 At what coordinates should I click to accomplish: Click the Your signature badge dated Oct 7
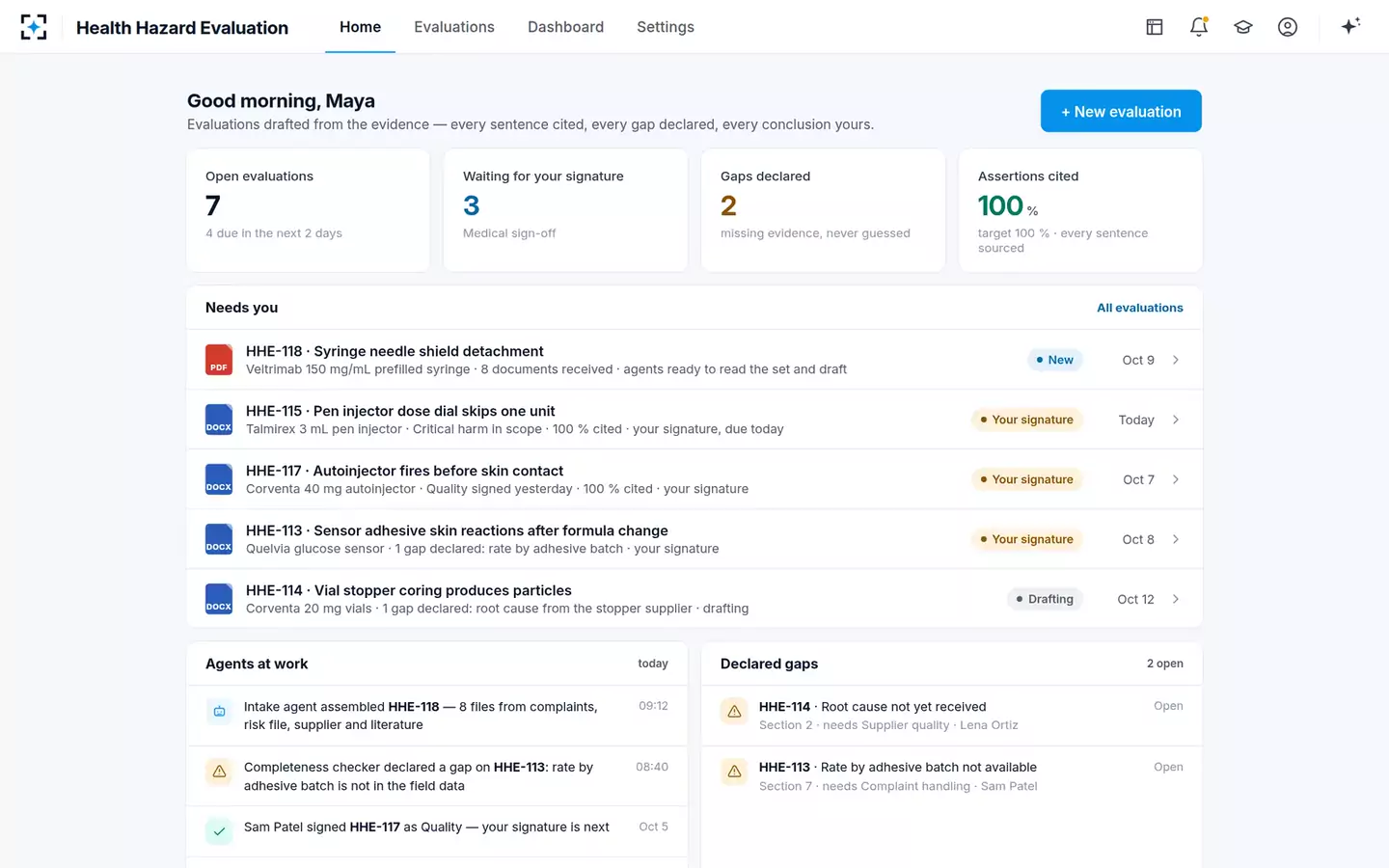click(1026, 479)
